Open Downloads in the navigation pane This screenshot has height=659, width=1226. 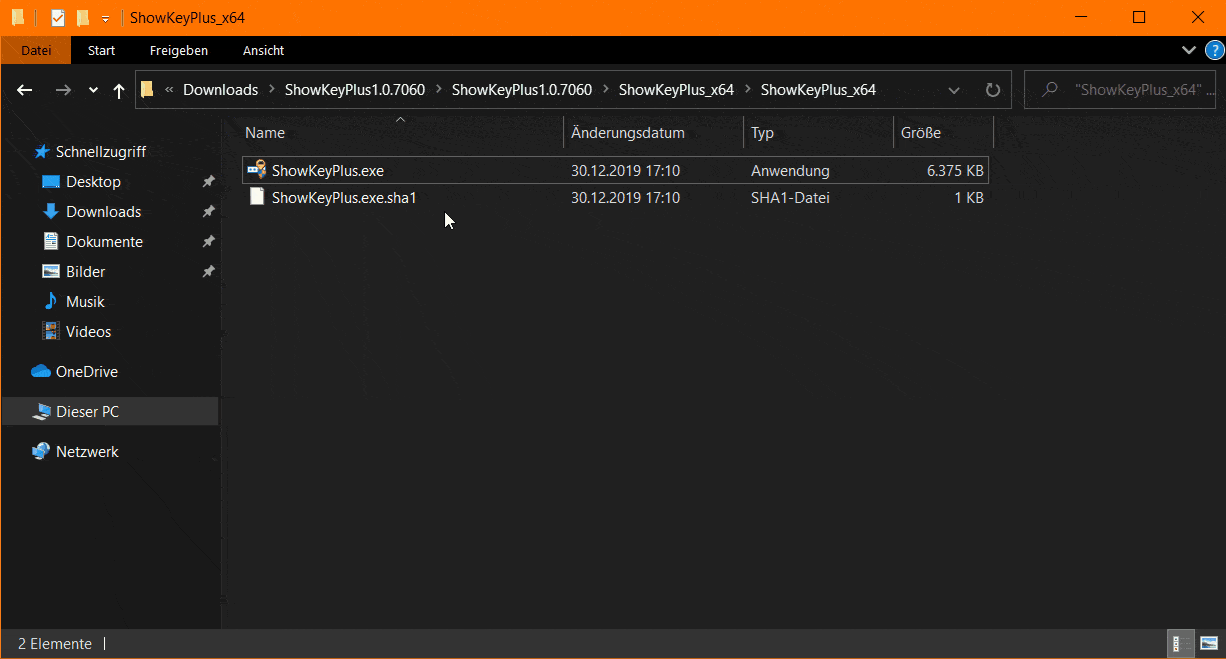[x=103, y=212]
